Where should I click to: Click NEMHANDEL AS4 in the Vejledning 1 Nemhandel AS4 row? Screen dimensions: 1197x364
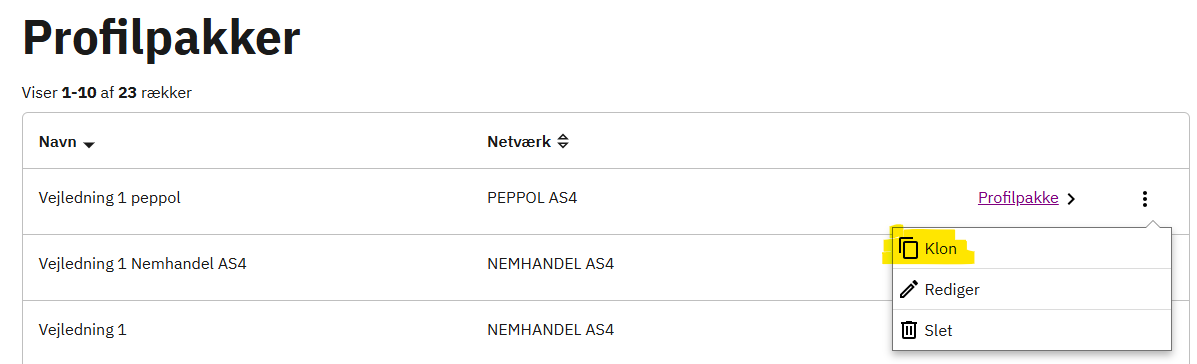click(x=550, y=265)
